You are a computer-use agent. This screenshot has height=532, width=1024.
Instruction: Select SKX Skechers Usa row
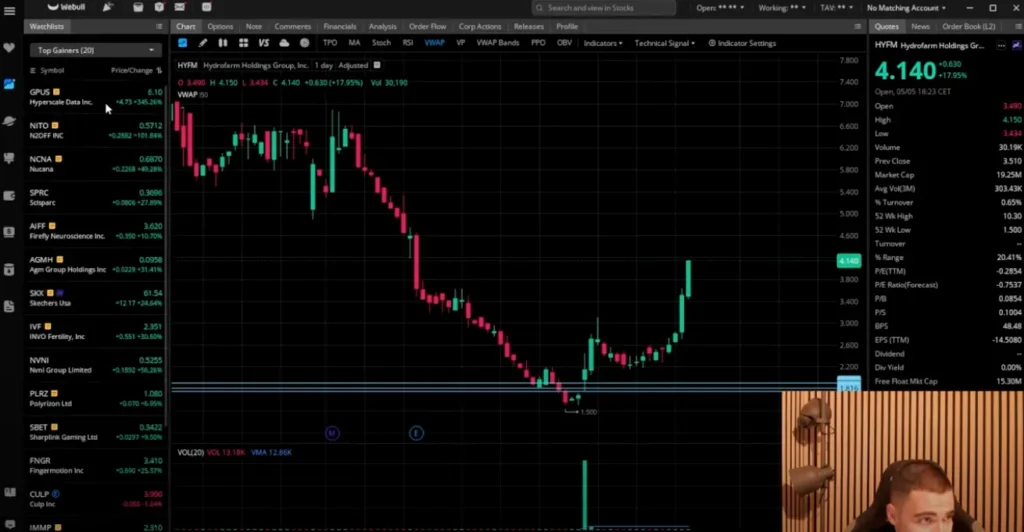(96, 298)
